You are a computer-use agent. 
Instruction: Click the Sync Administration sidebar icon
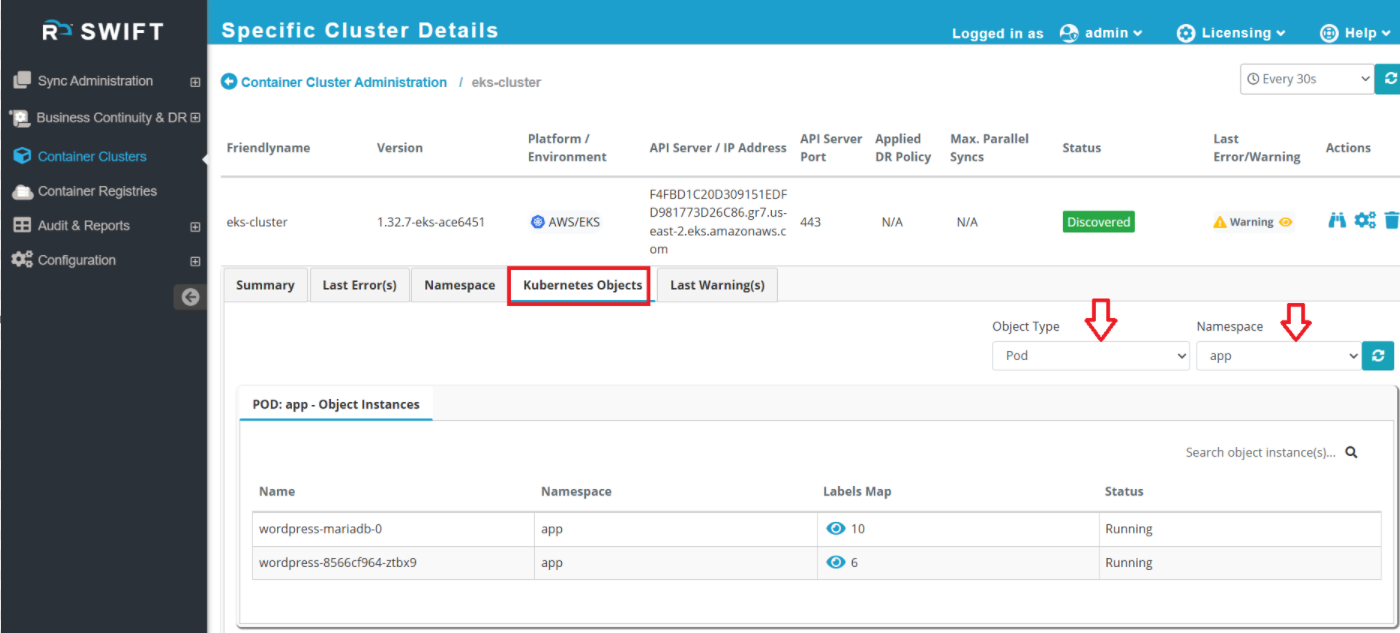click(21, 81)
